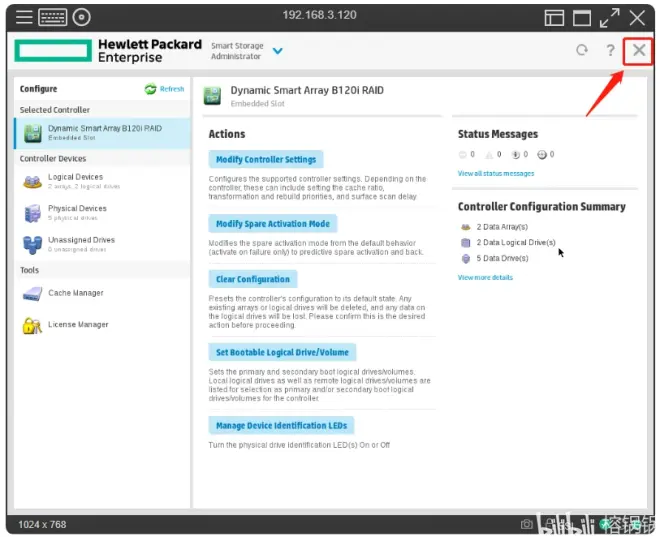Viewport: 660px width, 537px height.
Task: Click the 5 Data Drive(s) icon
Action: point(466,259)
